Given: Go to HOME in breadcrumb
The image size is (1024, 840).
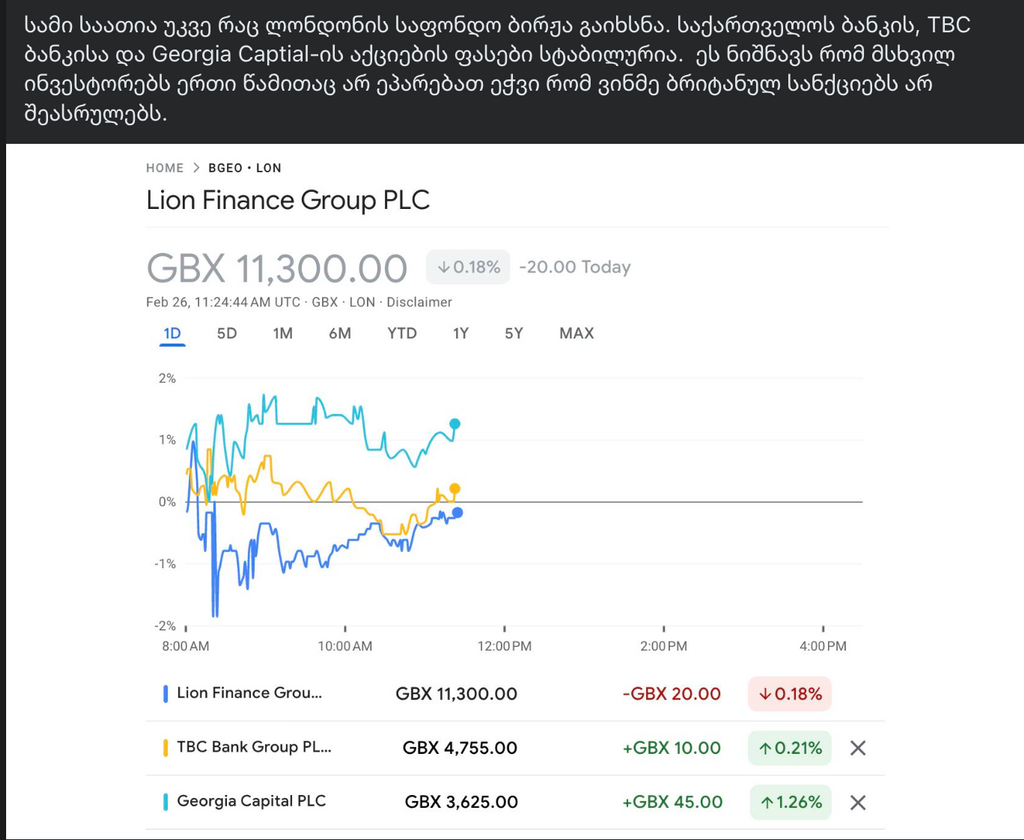Looking at the screenshot, I should coord(165,168).
